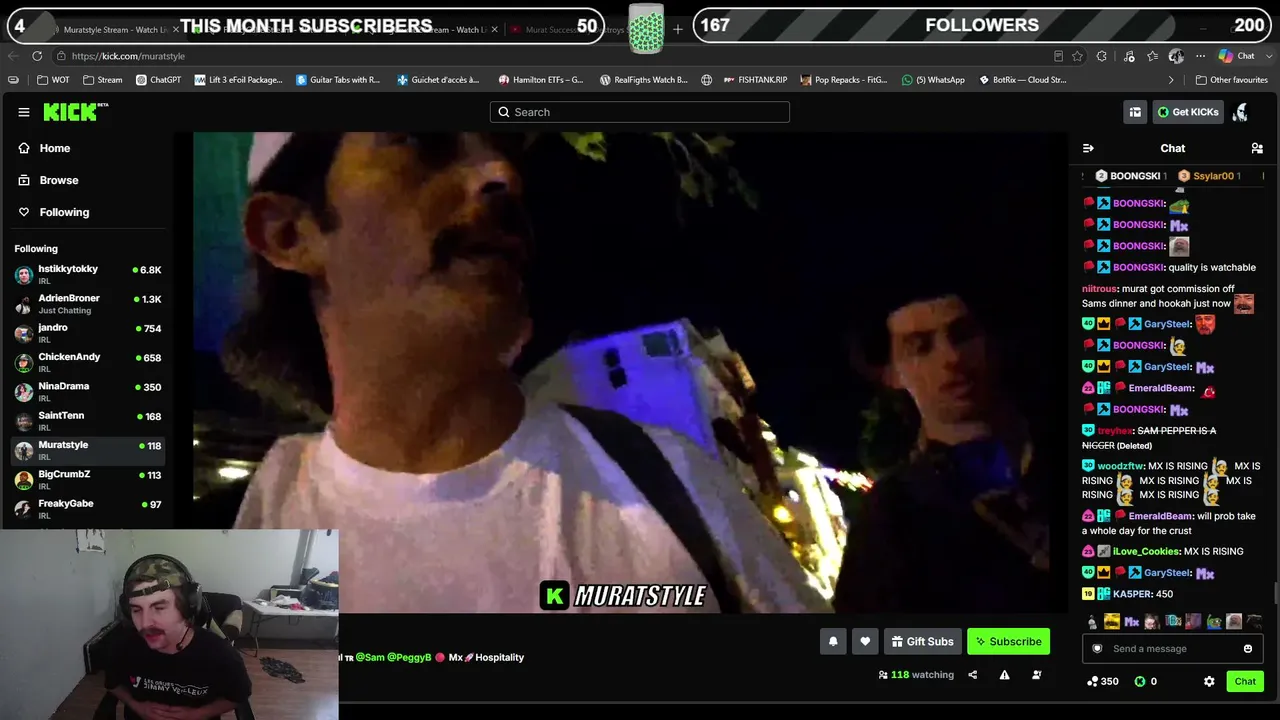
Task: Click niitrous username in chat
Action: (1099, 289)
